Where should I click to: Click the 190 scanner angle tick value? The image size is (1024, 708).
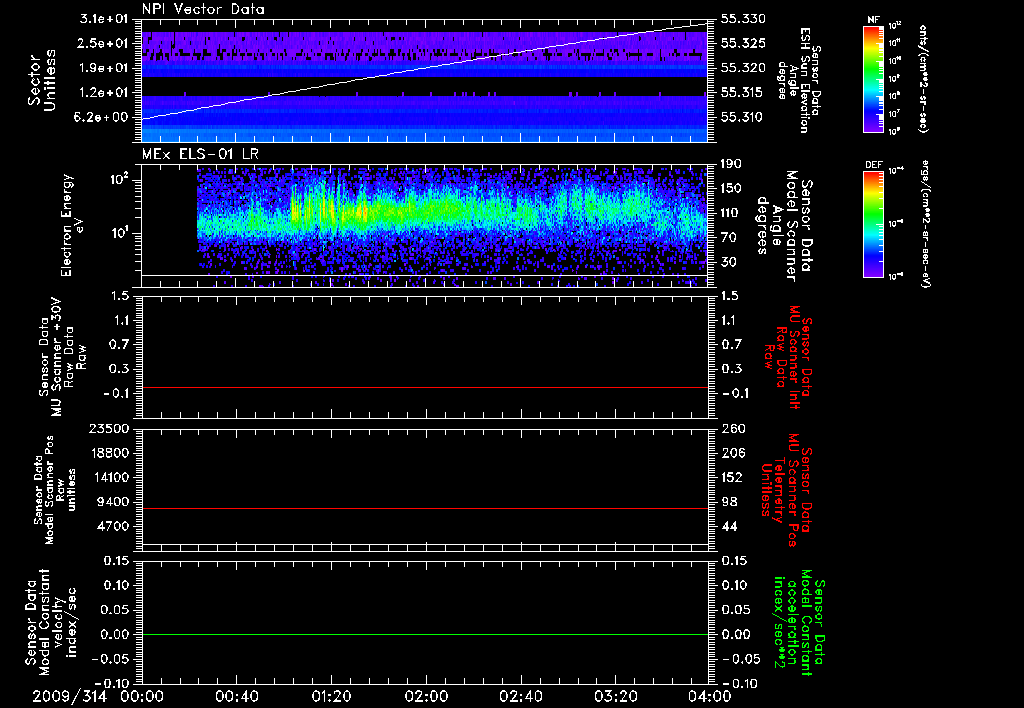click(x=731, y=164)
